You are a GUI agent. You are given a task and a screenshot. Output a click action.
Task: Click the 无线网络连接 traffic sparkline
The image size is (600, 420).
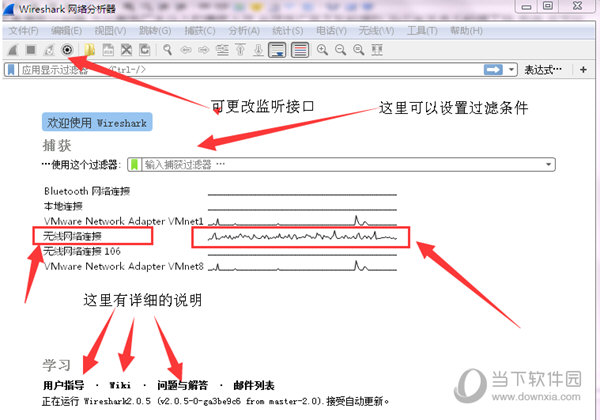tap(302, 236)
